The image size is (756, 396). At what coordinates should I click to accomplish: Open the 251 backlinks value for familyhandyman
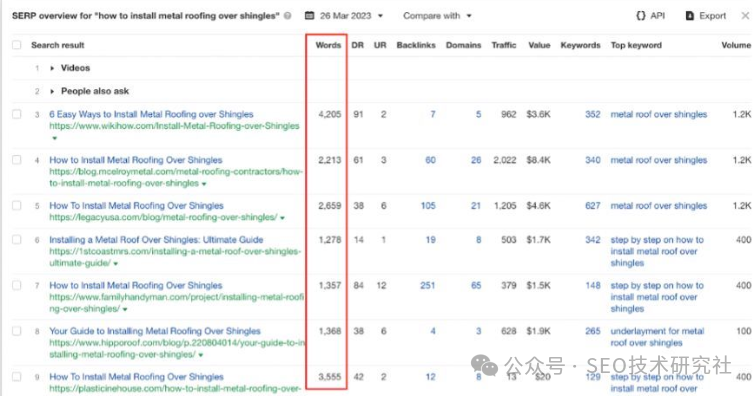point(428,285)
